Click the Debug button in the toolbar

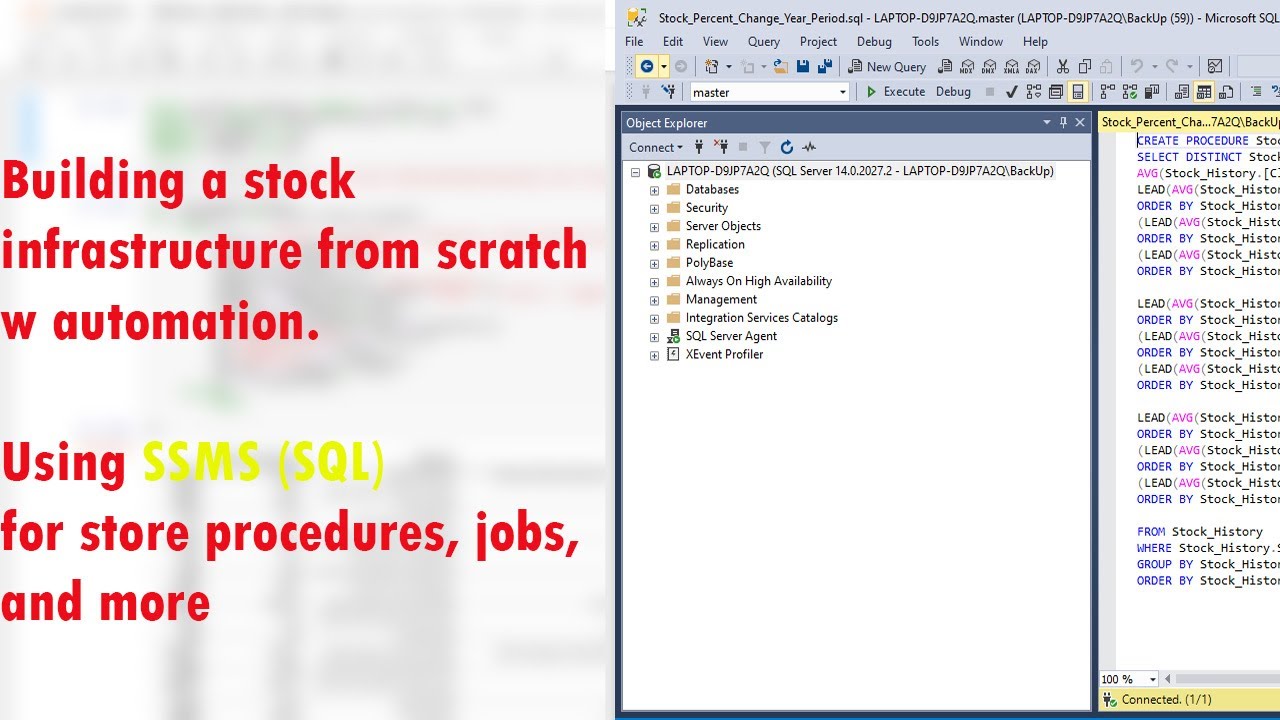(953, 92)
